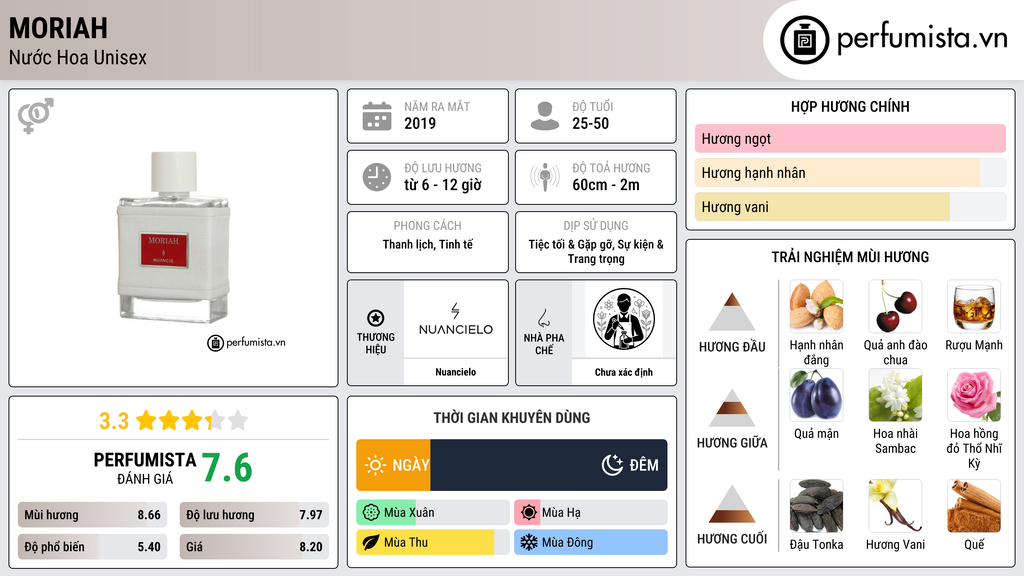Click the 60cm - 2m sillage value

click(x=606, y=185)
